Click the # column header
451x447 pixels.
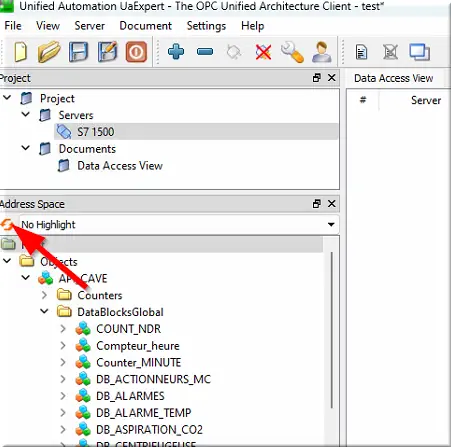(x=363, y=100)
